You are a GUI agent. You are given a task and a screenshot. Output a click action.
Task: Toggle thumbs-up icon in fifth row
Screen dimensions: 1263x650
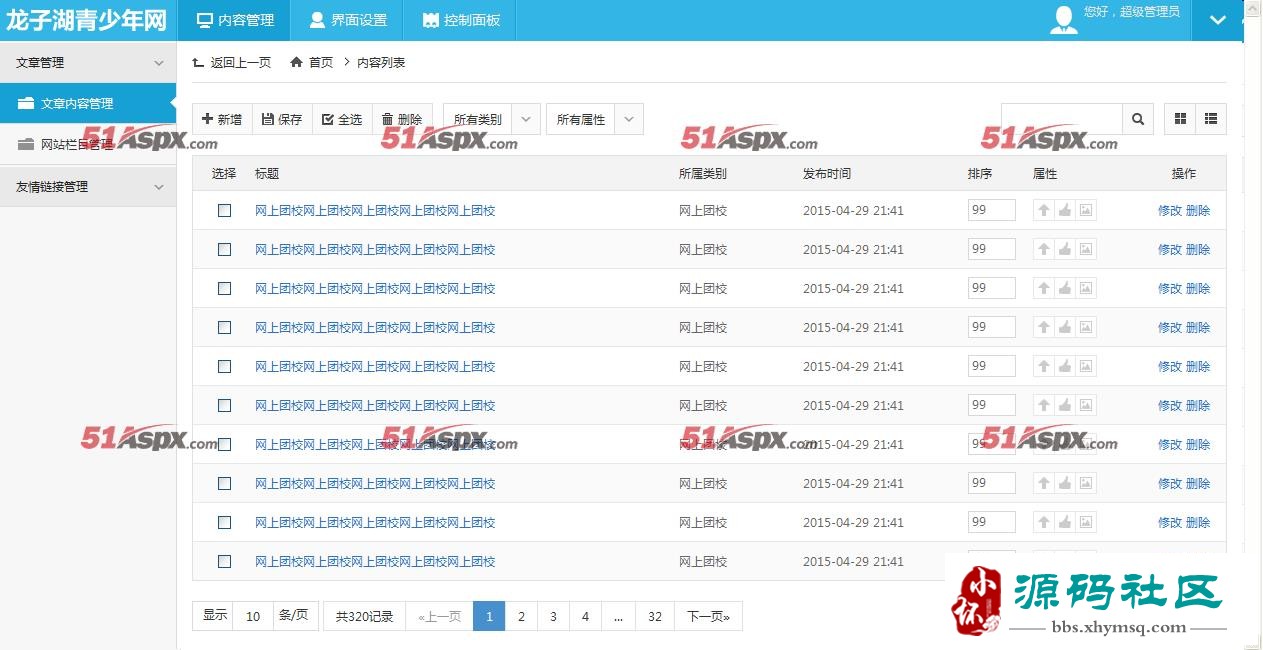point(1065,366)
